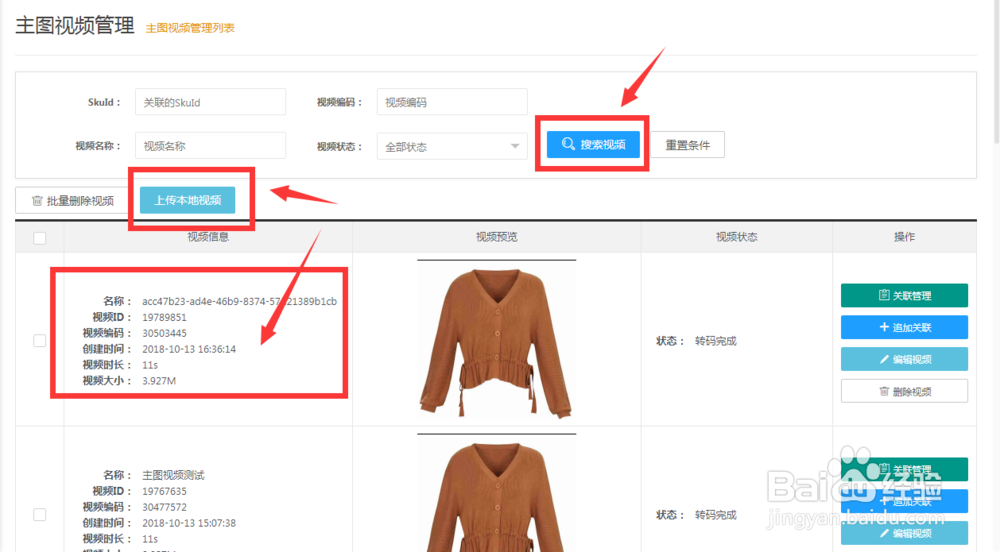1000x552 pixels.
Task: Click 上传本地视频 upload button
Action: click(x=188, y=200)
